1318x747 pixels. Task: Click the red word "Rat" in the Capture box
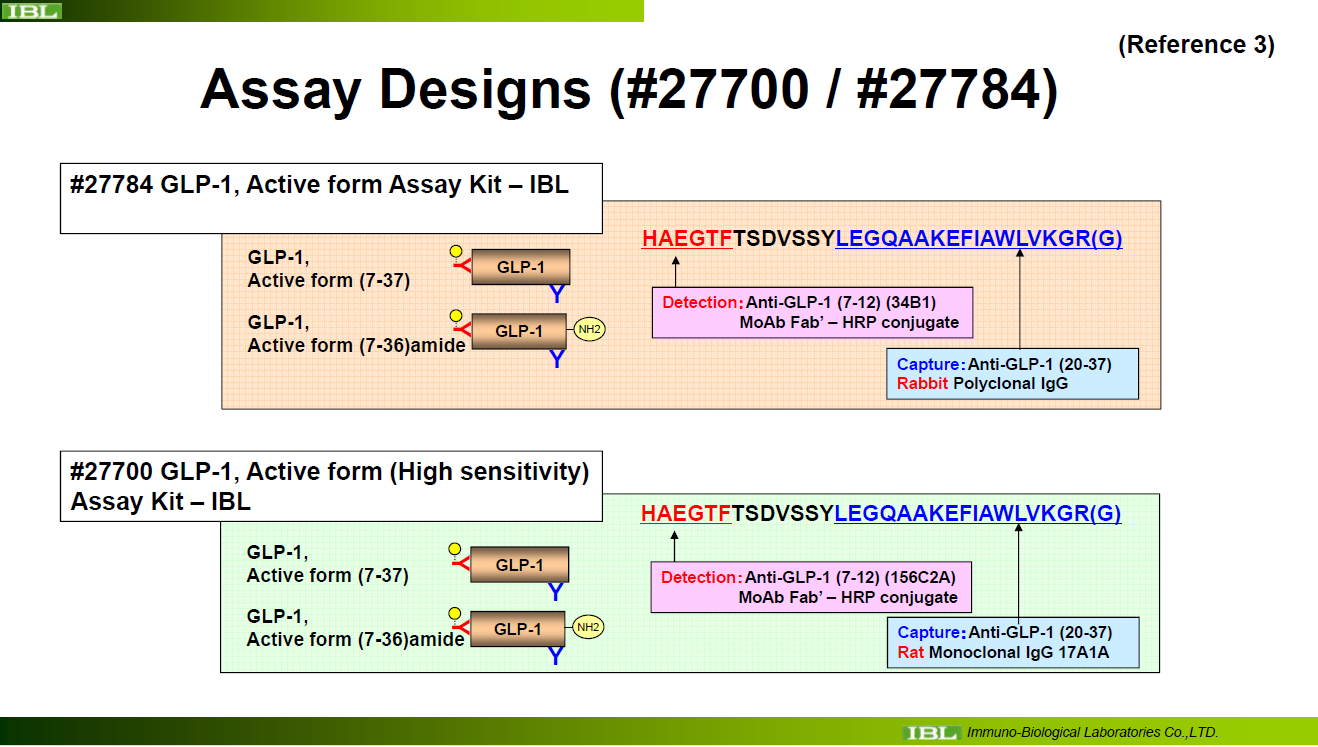[911, 653]
